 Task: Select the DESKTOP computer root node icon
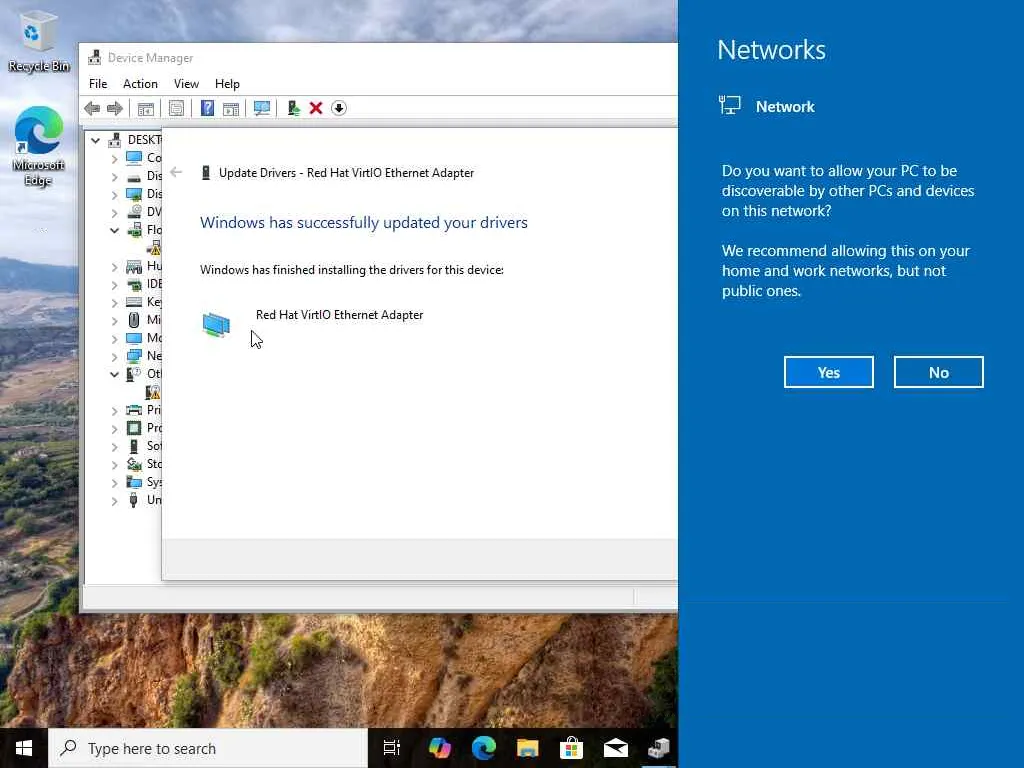coord(115,140)
